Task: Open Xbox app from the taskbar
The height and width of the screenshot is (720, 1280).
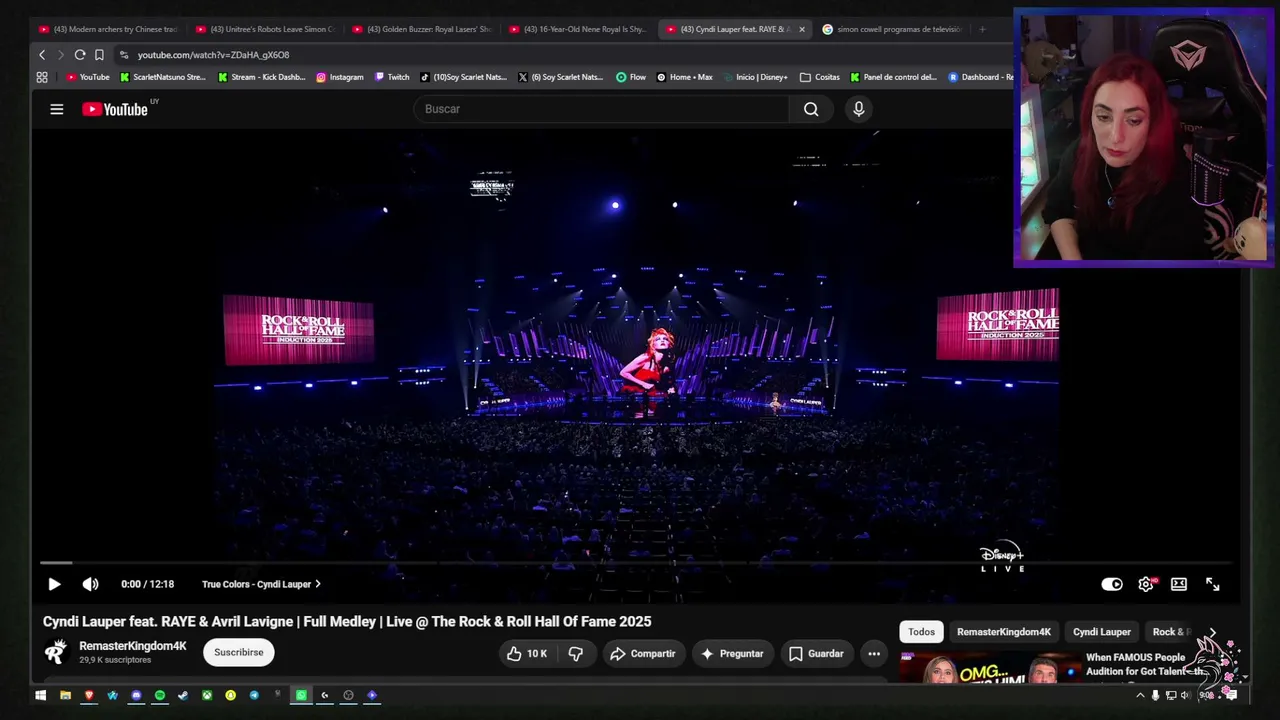Action: [x=207, y=695]
